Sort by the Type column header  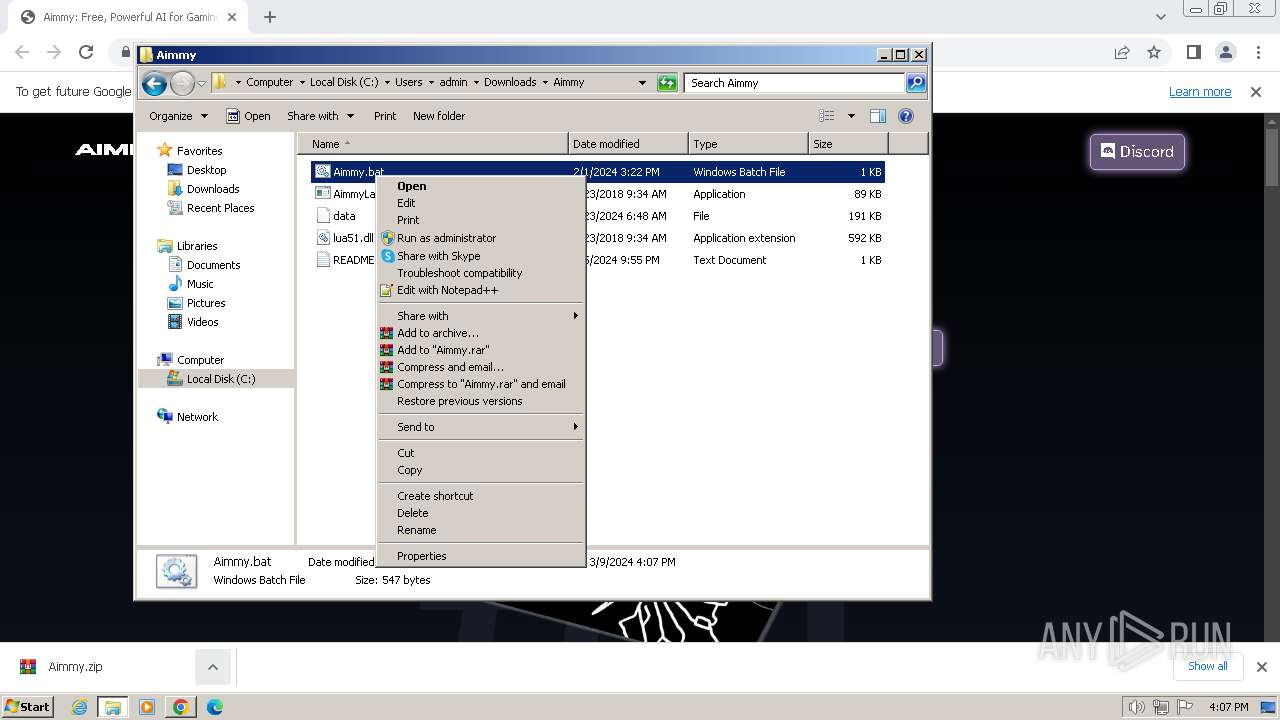coord(748,144)
